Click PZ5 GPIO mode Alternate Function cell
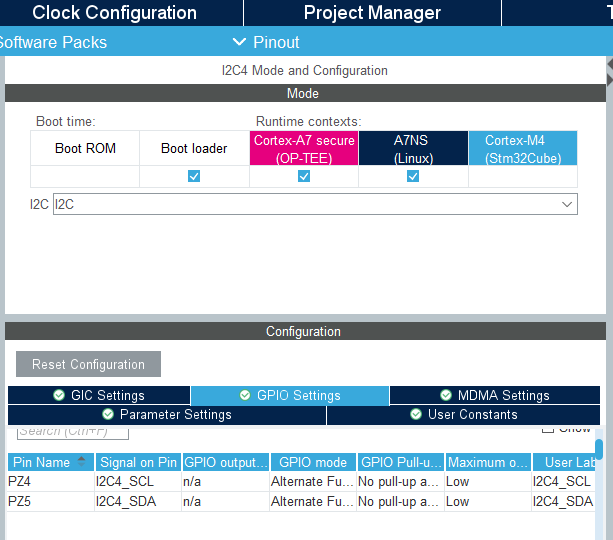613x540 pixels. [312, 501]
